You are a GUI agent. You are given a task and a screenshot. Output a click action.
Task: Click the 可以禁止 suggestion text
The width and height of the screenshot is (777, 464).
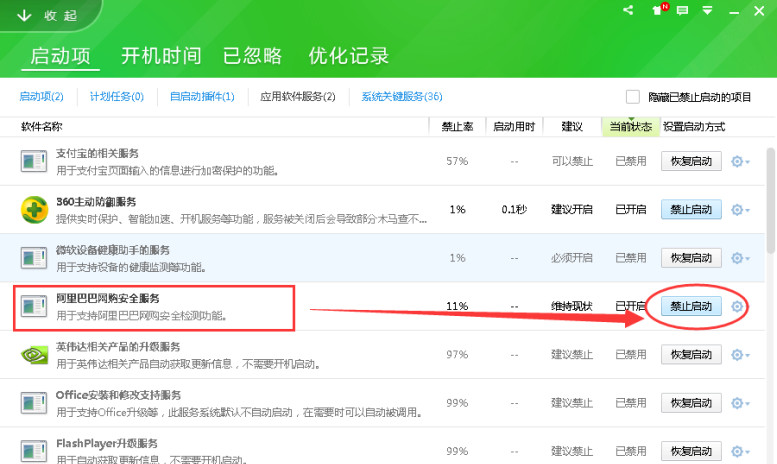click(572, 161)
